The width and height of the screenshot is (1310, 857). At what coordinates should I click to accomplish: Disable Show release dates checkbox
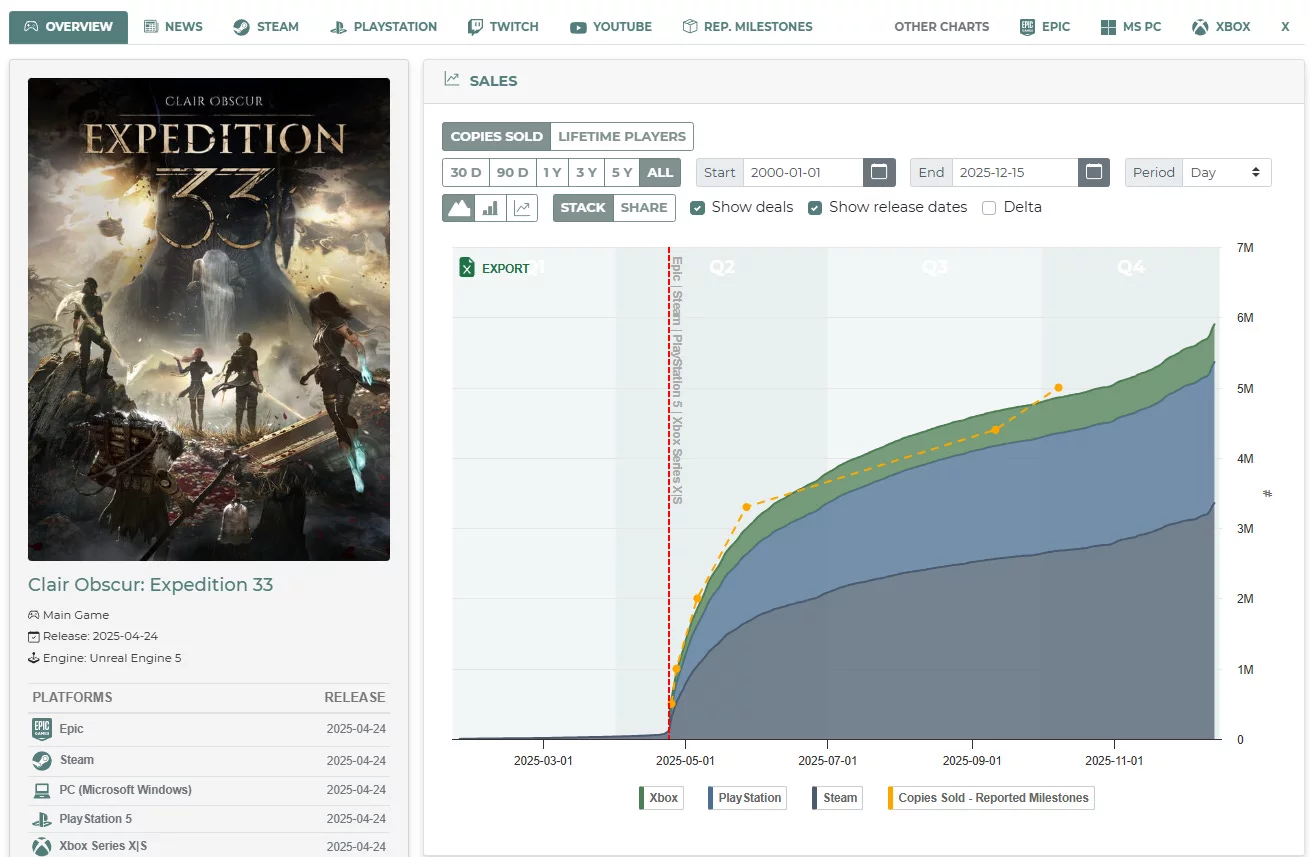pyautogui.click(x=815, y=208)
